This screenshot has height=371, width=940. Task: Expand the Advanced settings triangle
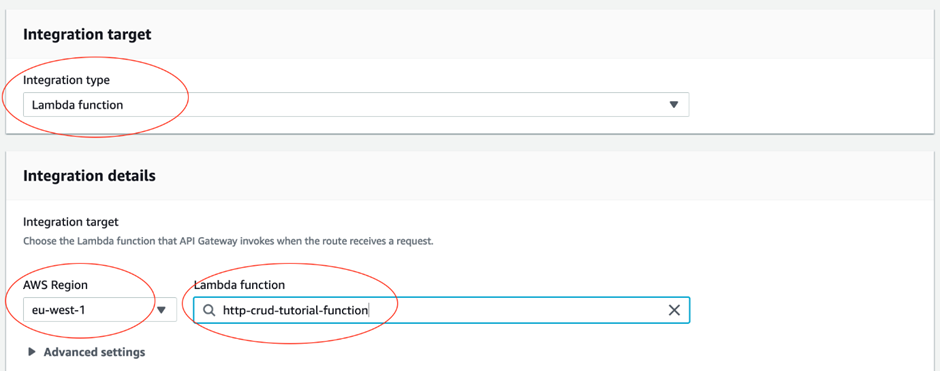32,352
